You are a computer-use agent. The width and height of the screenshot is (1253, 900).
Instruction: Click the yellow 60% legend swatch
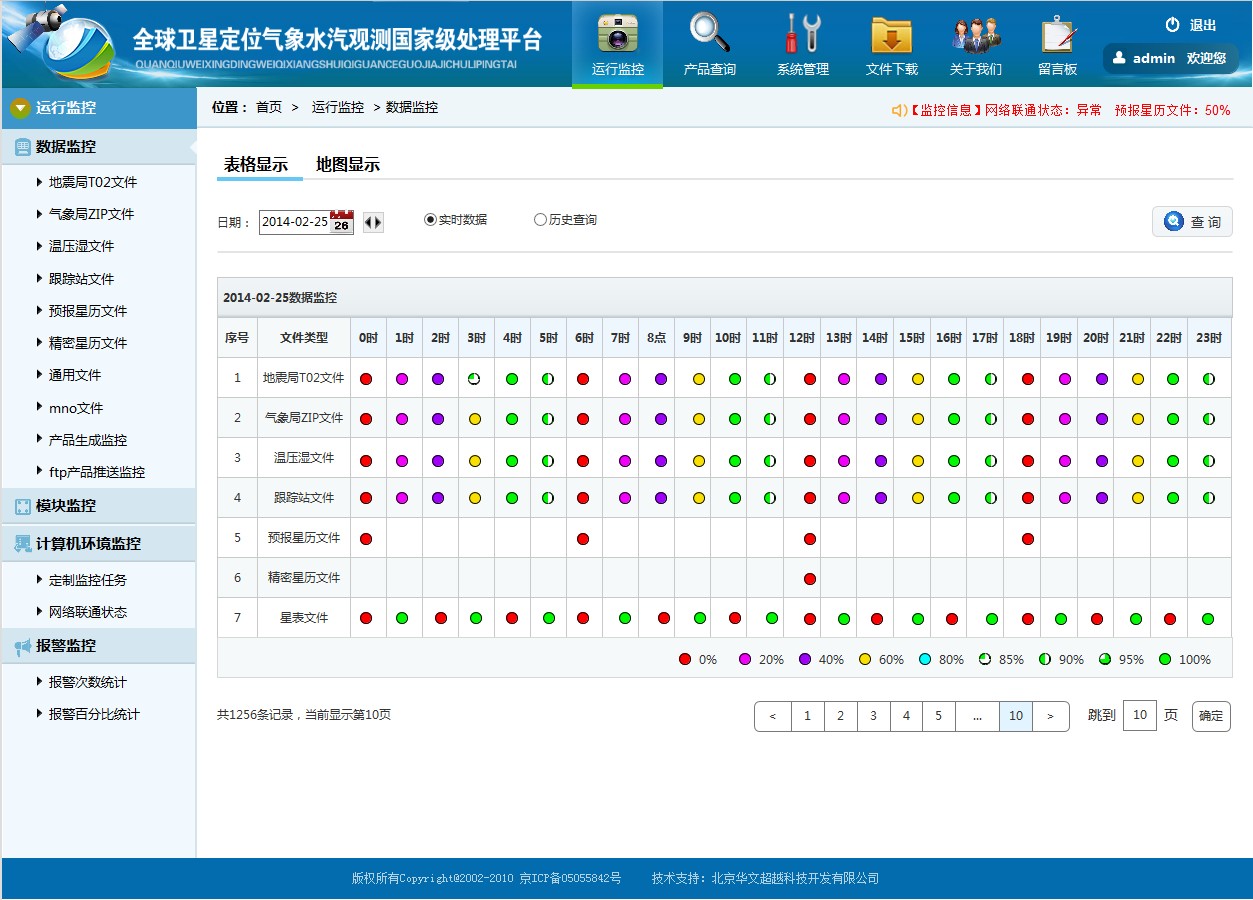pos(865,660)
